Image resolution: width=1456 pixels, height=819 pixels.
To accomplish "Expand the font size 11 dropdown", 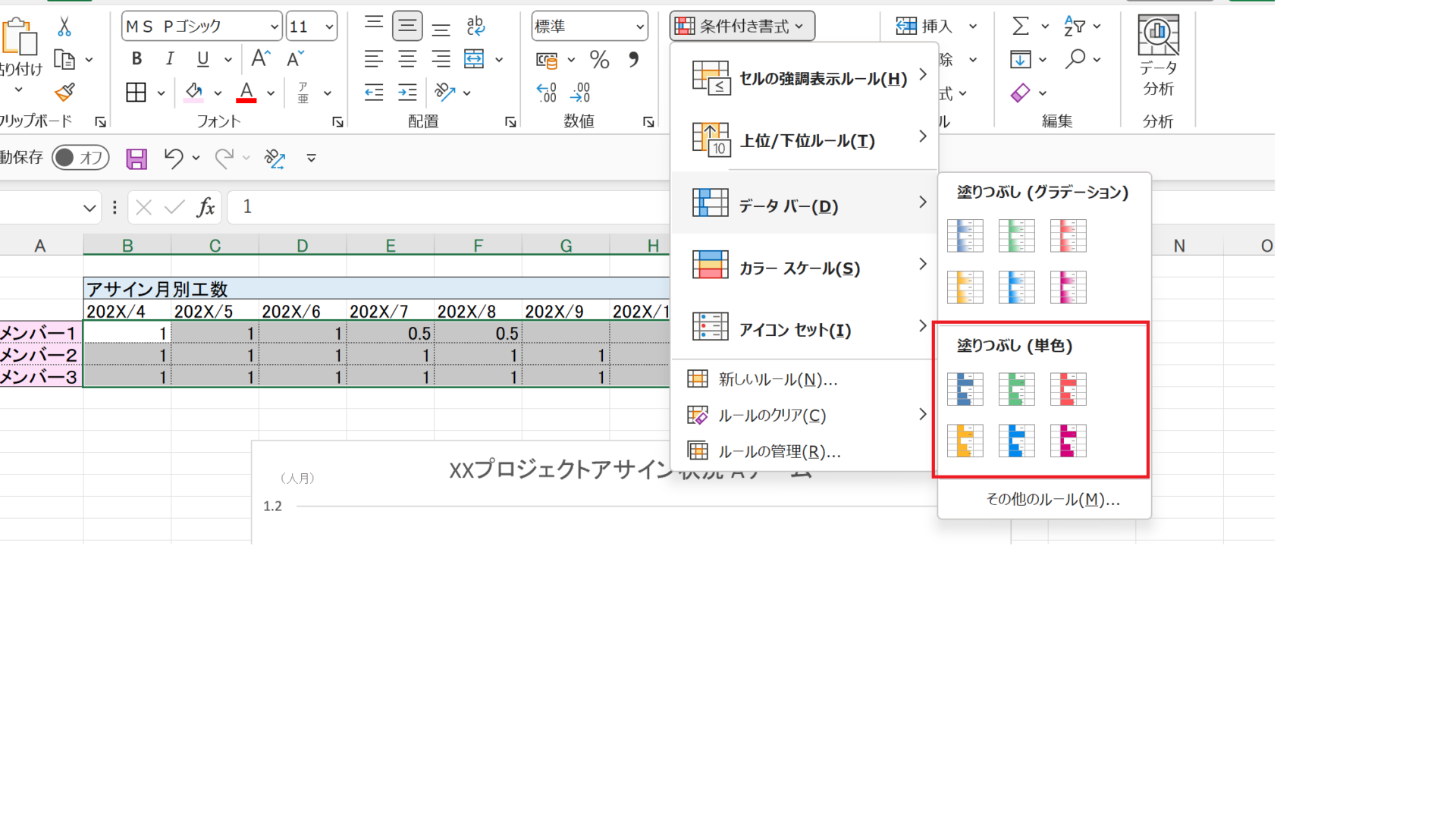I will [329, 27].
